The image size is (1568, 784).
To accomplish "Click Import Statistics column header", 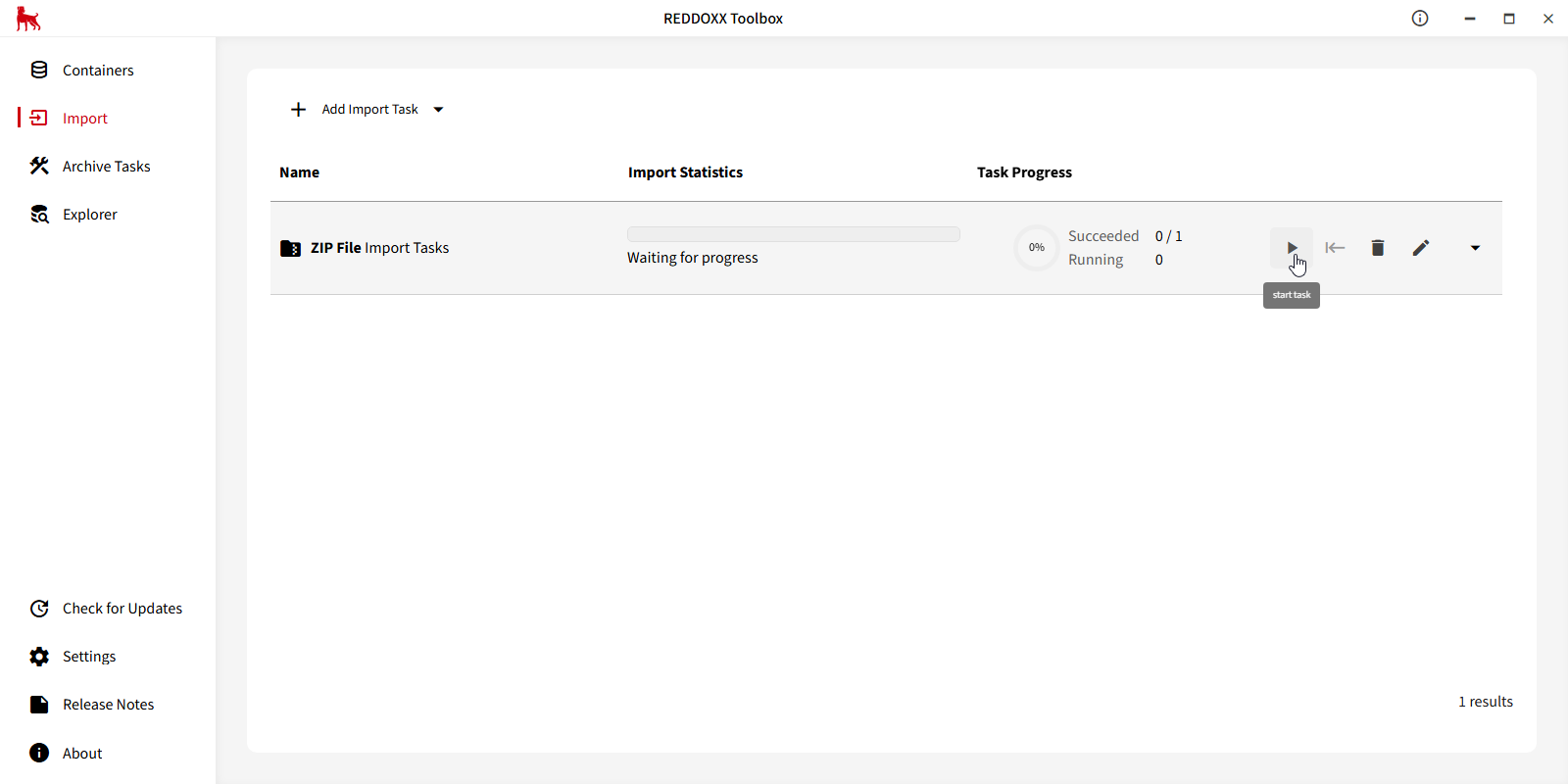I will [x=685, y=172].
